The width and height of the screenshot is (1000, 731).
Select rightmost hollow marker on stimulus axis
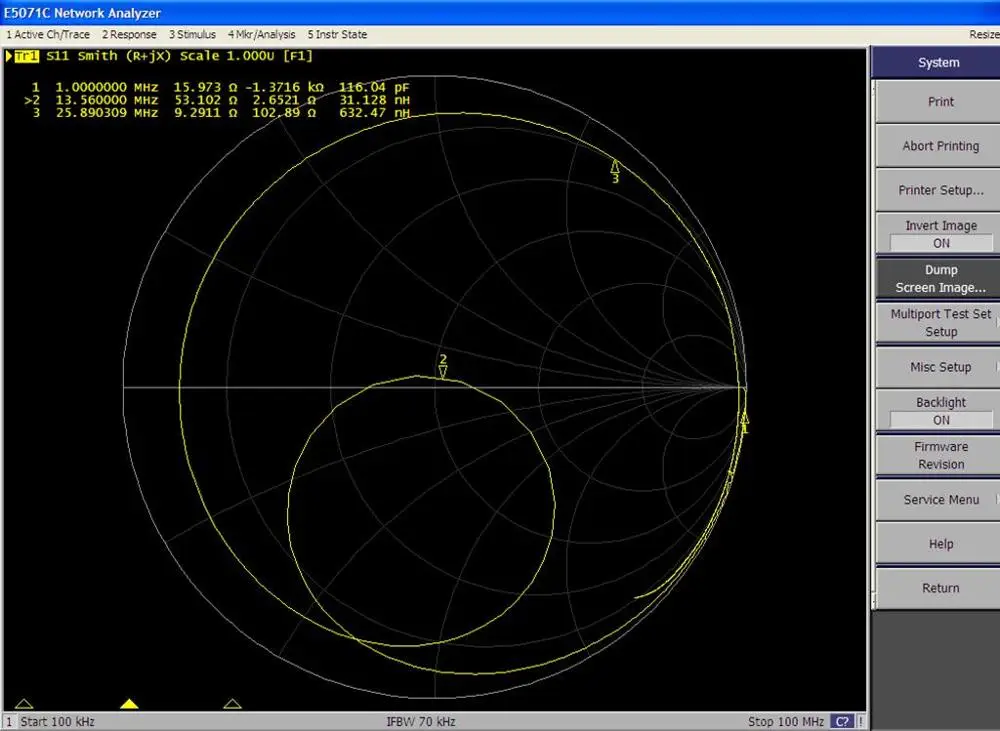pyautogui.click(x=233, y=704)
